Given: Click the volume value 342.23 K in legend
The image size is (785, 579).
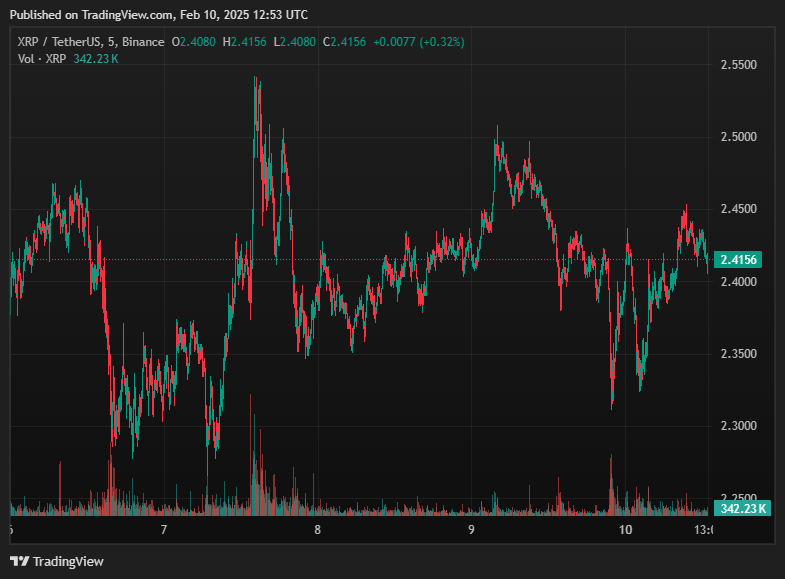Looking at the screenshot, I should coord(96,59).
